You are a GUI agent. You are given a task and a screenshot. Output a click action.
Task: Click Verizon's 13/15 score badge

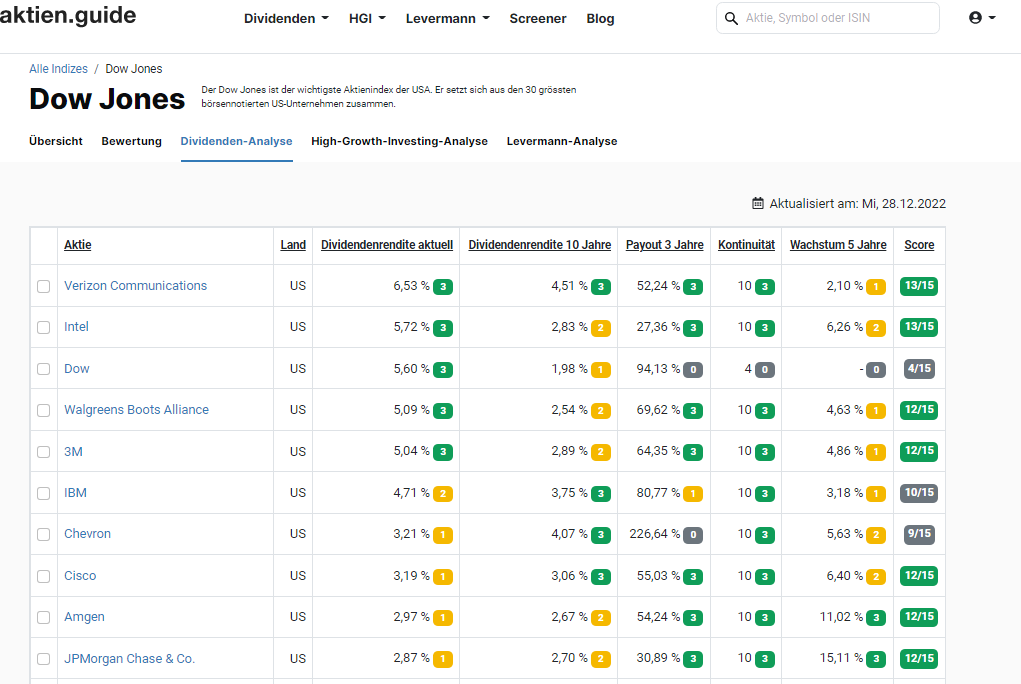coord(919,285)
